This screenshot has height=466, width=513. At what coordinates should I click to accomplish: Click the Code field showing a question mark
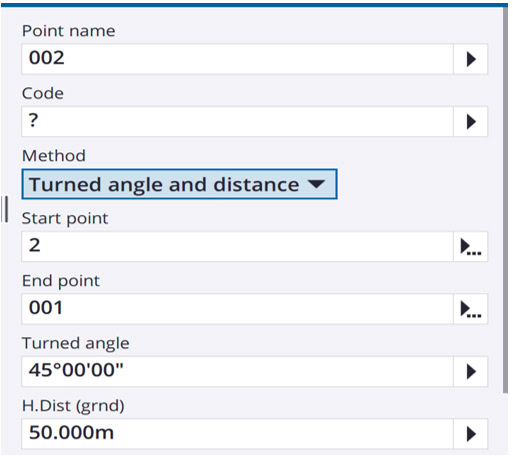[239, 122]
